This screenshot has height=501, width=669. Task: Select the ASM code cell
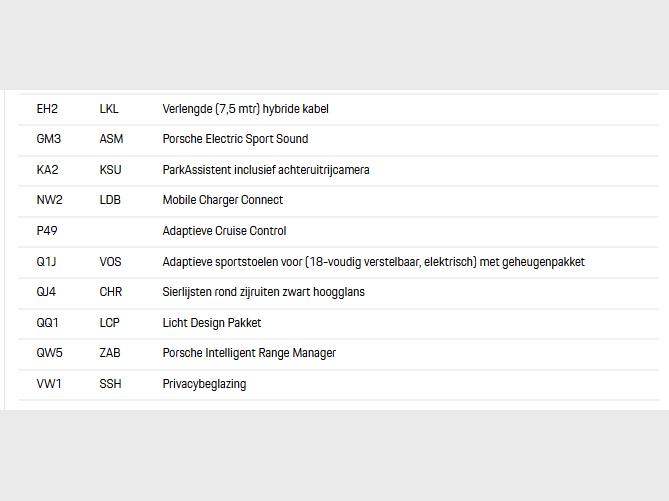click(111, 139)
